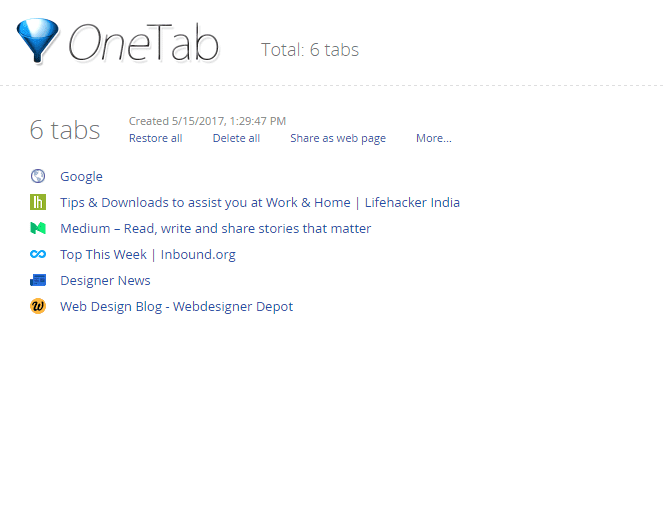
Task: Open Top This Week Inbound.org link
Action: pos(148,255)
